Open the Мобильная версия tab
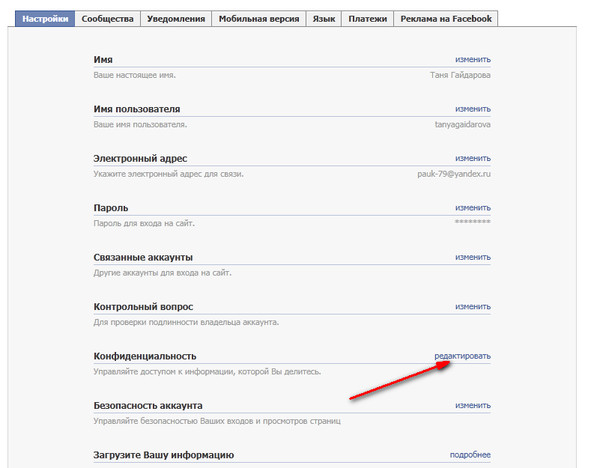 click(259, 19)
